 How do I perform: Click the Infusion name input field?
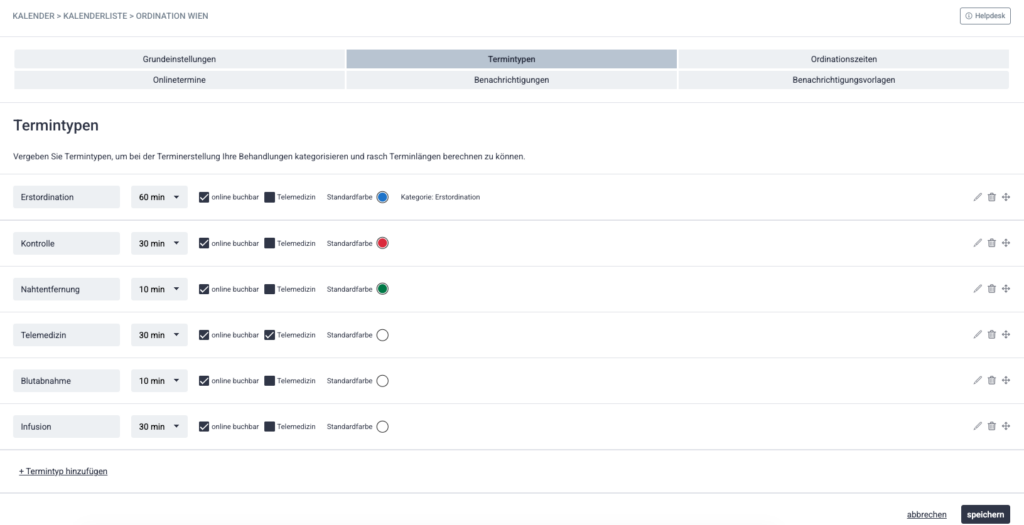(66, 427)
